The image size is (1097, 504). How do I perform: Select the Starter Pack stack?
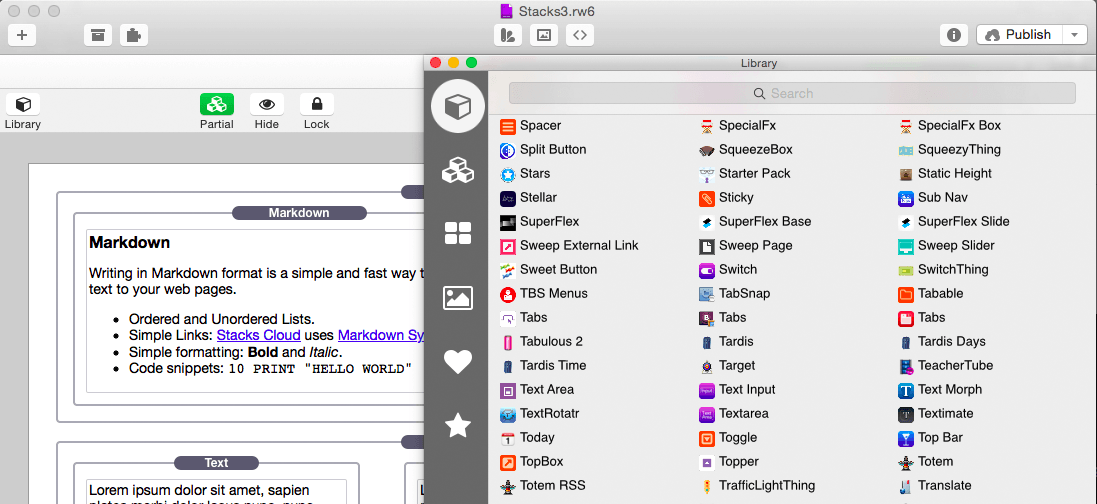point(744,174)
